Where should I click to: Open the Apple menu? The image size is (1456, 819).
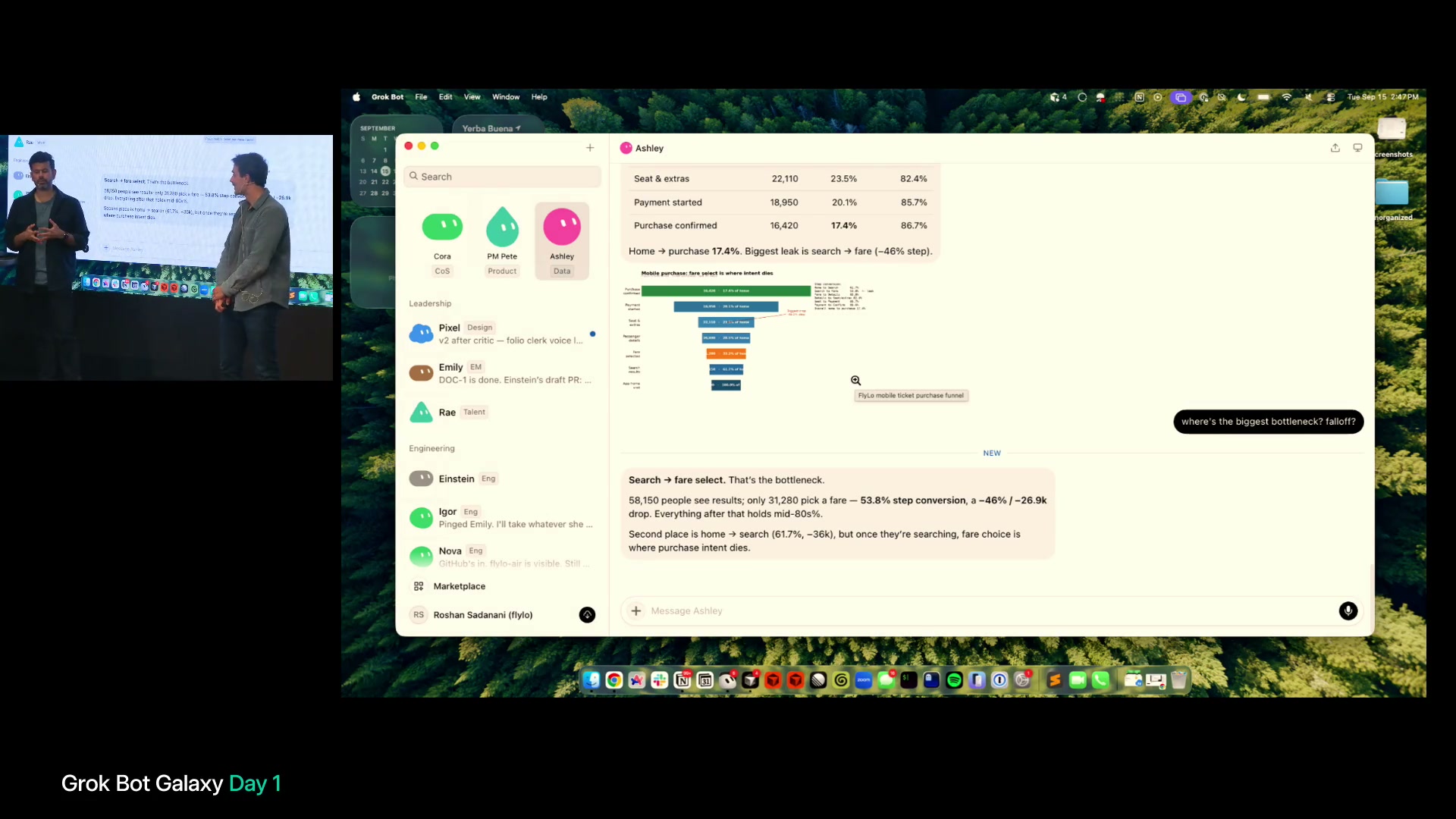click(356, 97)
